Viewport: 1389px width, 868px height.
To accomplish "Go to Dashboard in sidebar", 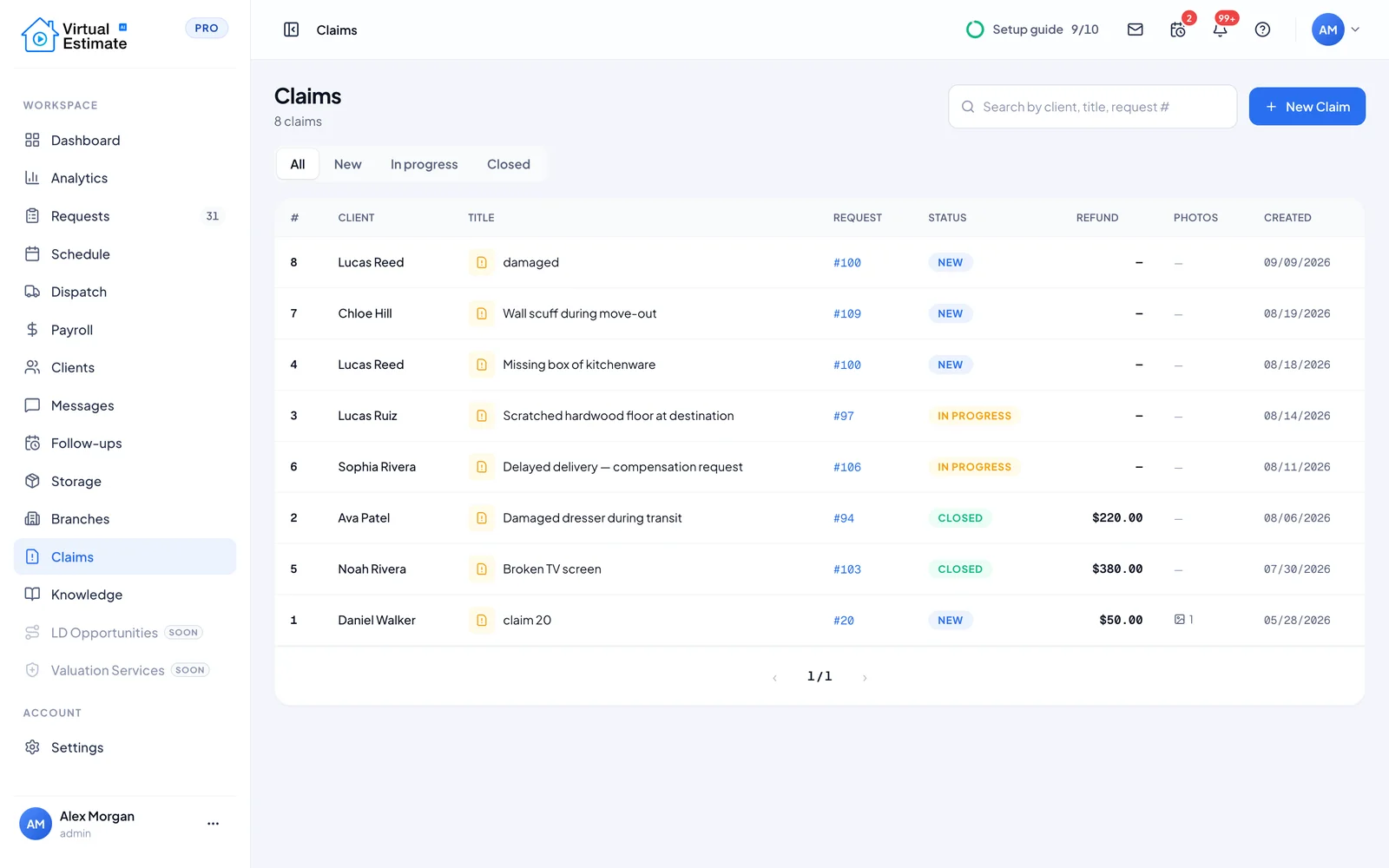I will click(125, 141).
